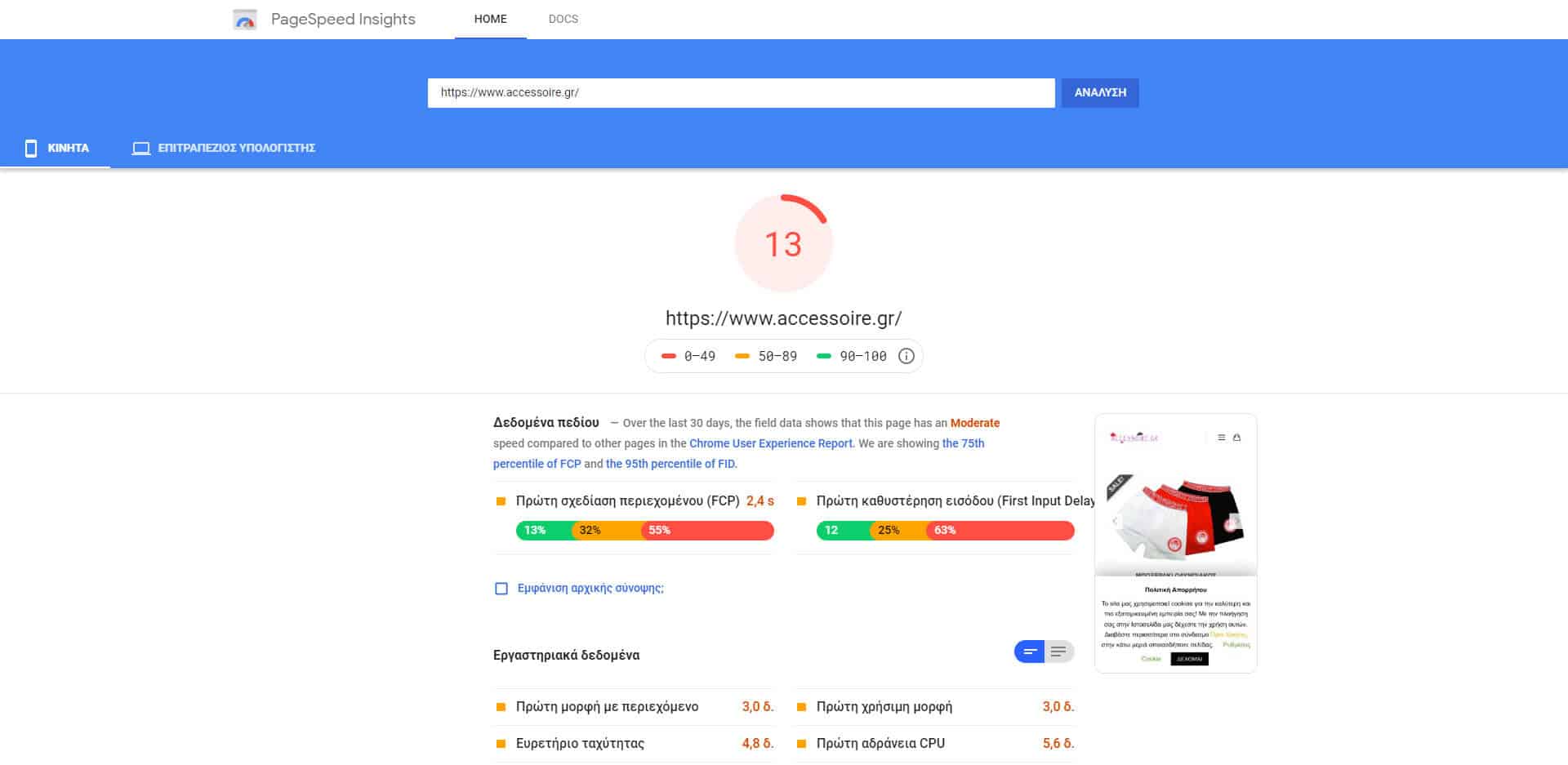Select the ΕΠΙΤΡΑΠΕΖΙΟΣ ΥΠΟΛΟΓΙΣΤΗΣ tab
1568x765 pixels.
pyautogui.click(x=224, y=148)
